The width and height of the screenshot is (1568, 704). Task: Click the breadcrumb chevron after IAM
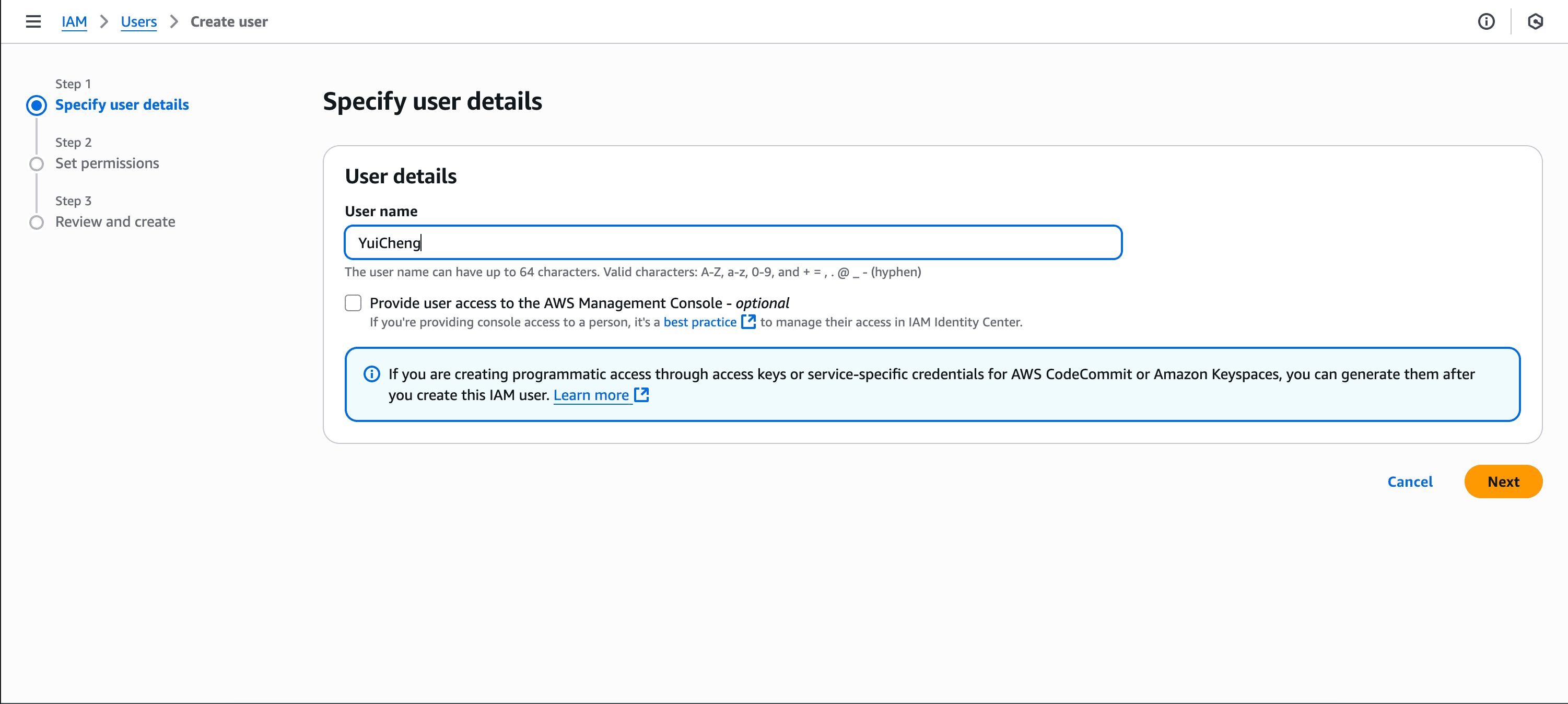point(104,22)
